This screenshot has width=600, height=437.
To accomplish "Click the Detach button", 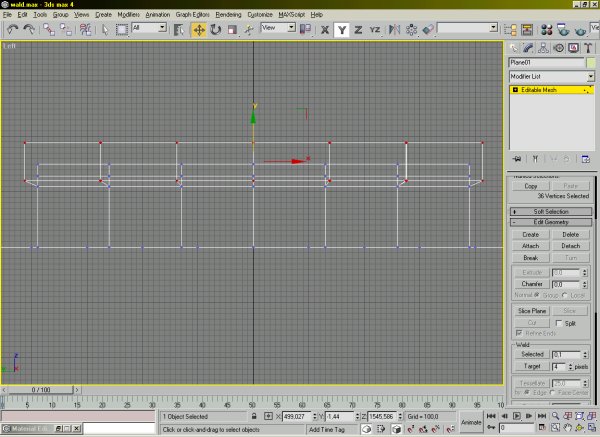I will point(570,245).
